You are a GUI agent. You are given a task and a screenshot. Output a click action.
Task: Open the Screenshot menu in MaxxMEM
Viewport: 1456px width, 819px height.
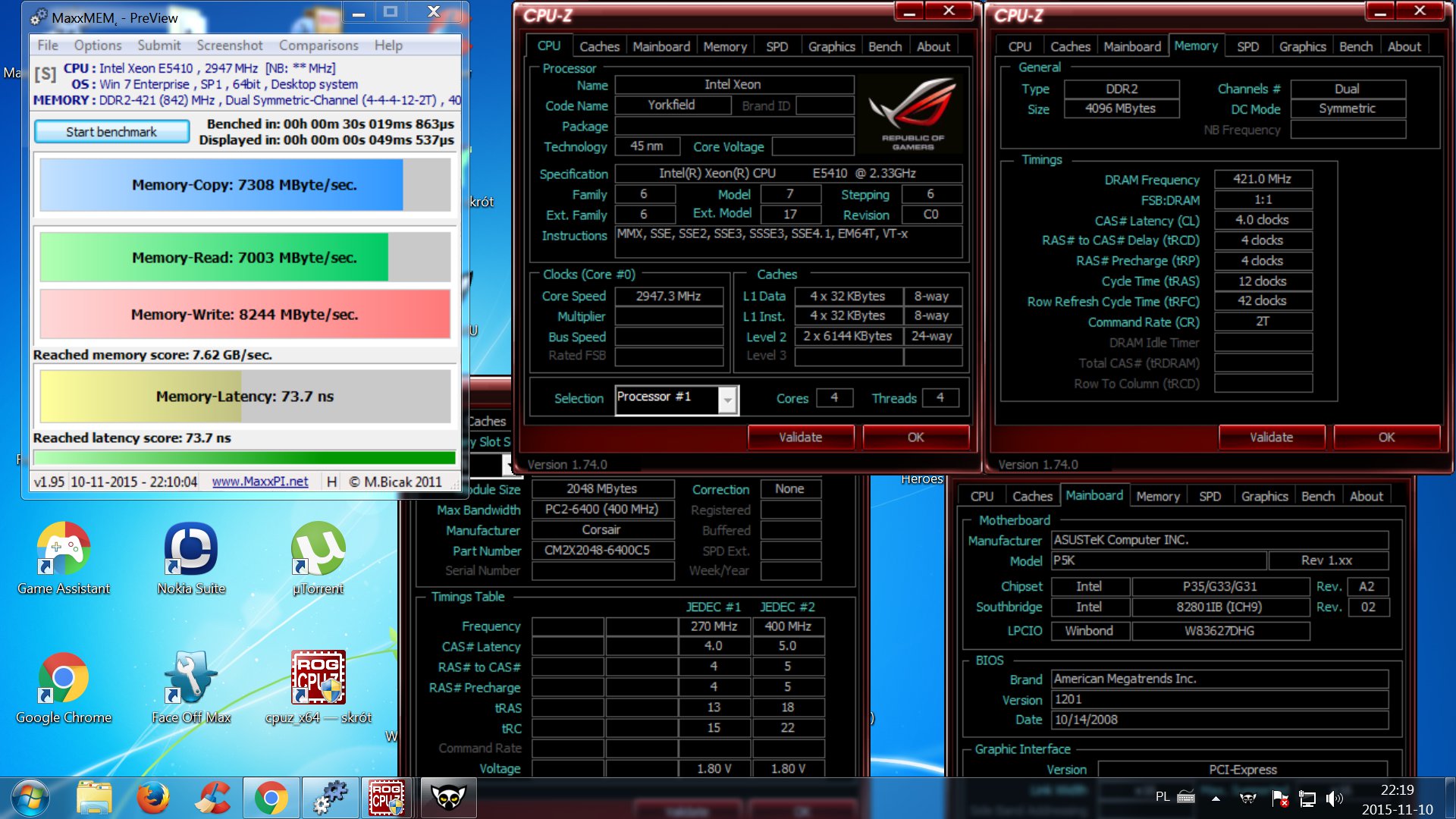click(230, 45)
